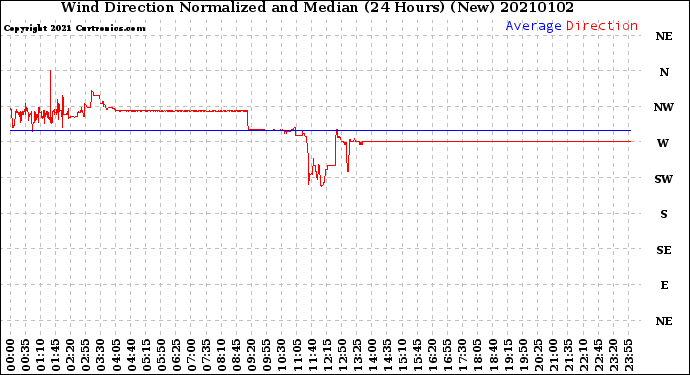Click the 21:00 time label
This screenshot has height=375, width=690.
[x=554, y=355]
